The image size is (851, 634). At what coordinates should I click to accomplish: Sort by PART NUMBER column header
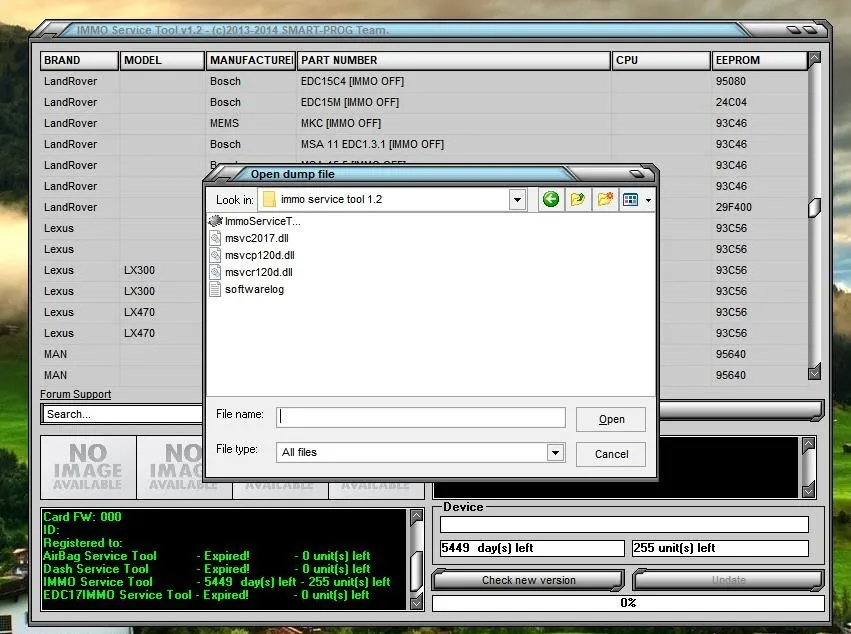click(454, 60)
